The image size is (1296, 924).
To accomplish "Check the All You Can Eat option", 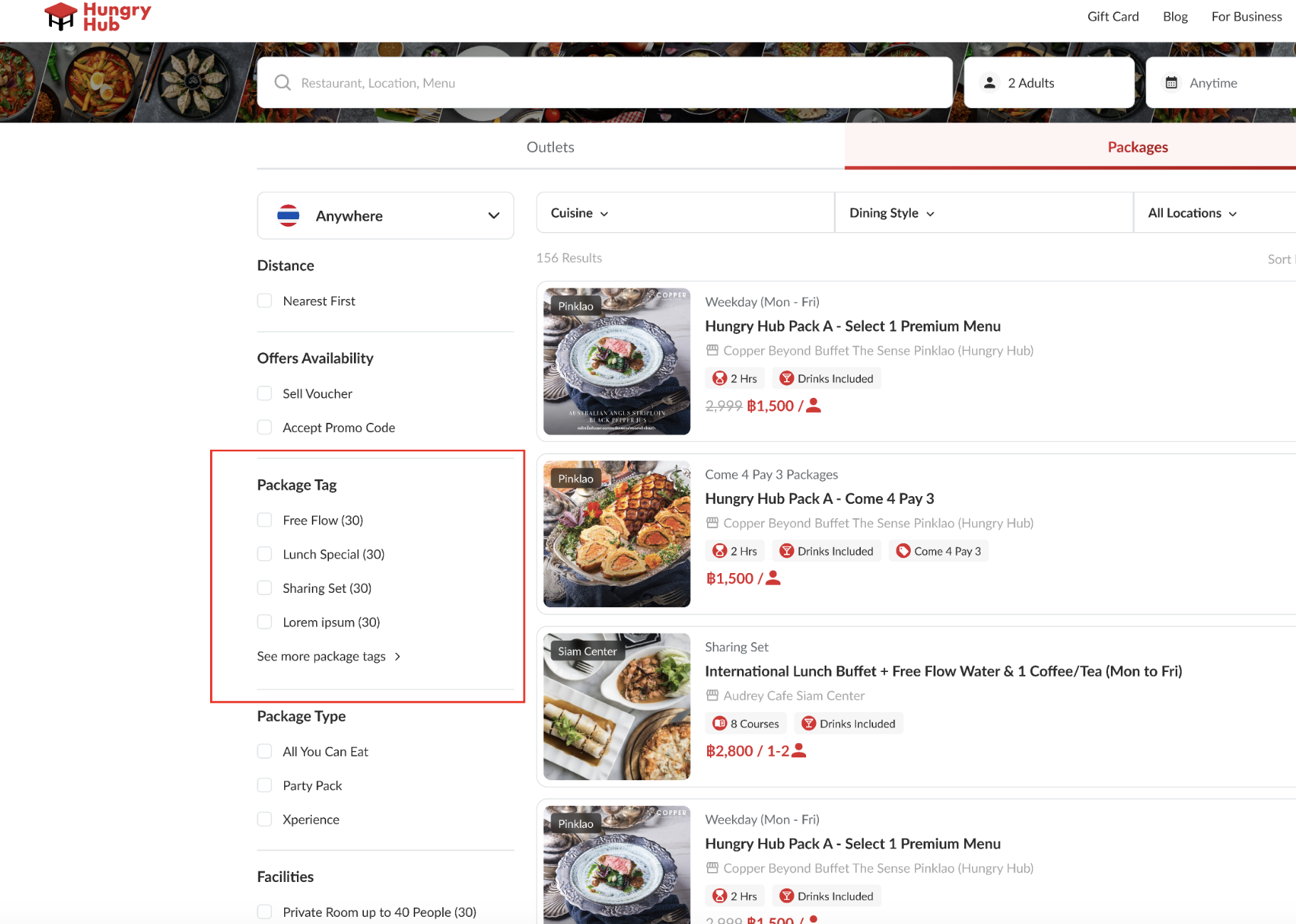I will coord(265,752).
